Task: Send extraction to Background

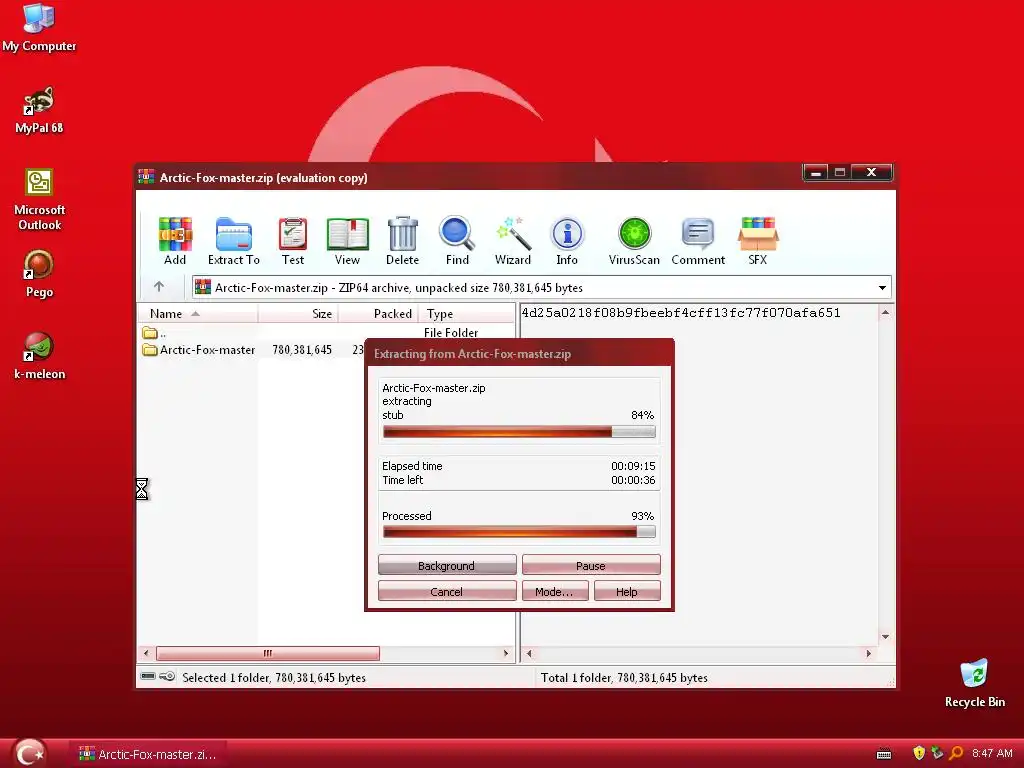Action: click(x=447, y=566)
